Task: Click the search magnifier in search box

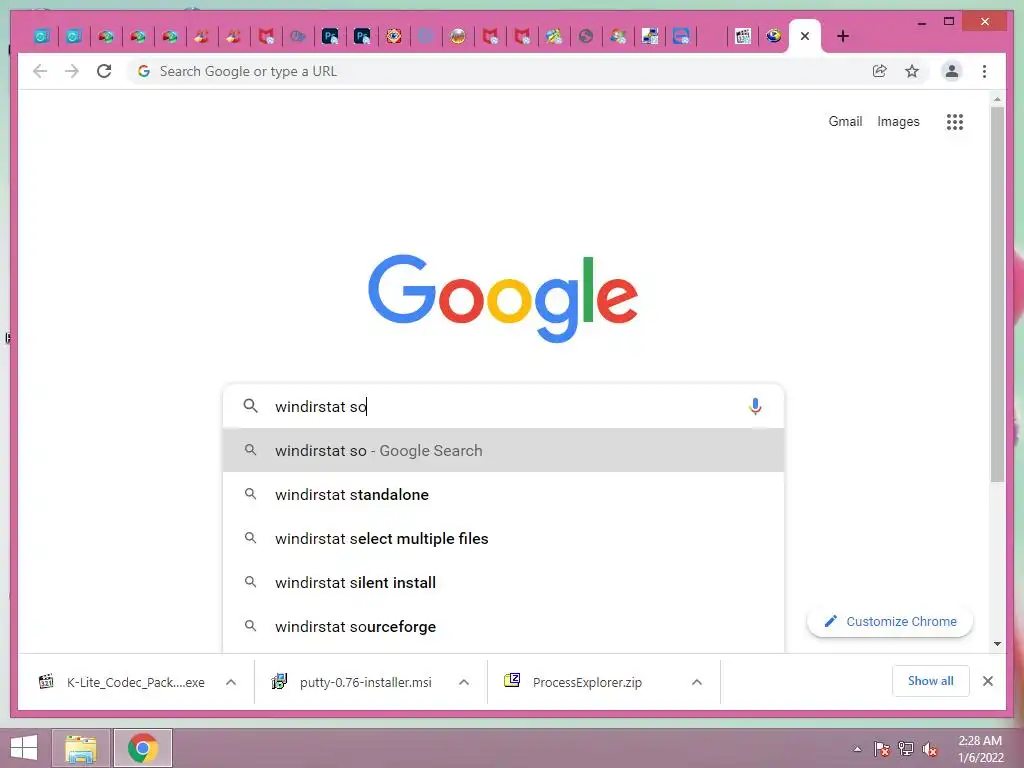Action: pos(250,406)
